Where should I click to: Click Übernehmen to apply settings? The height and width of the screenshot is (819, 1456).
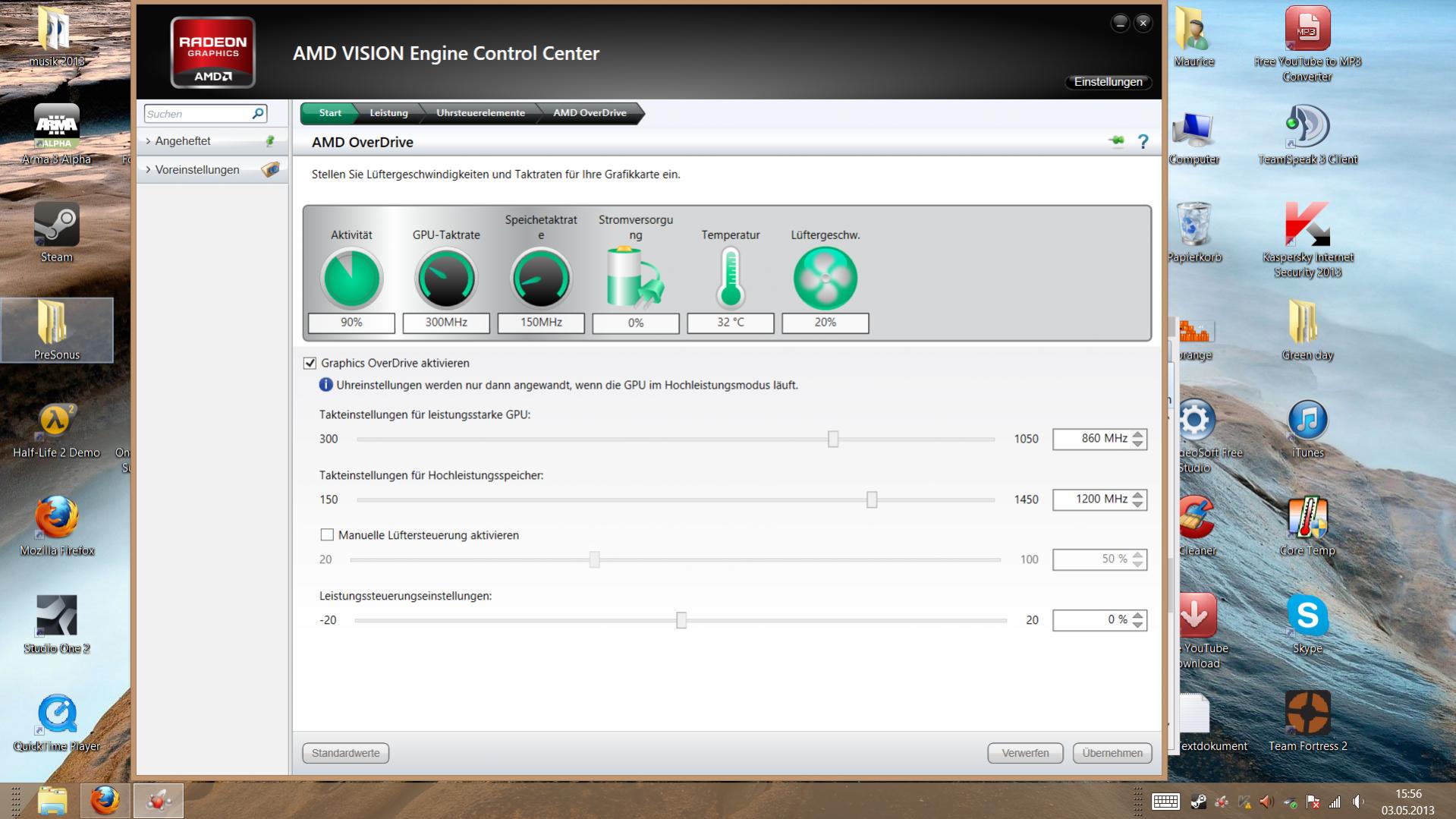coord(1112,753)
